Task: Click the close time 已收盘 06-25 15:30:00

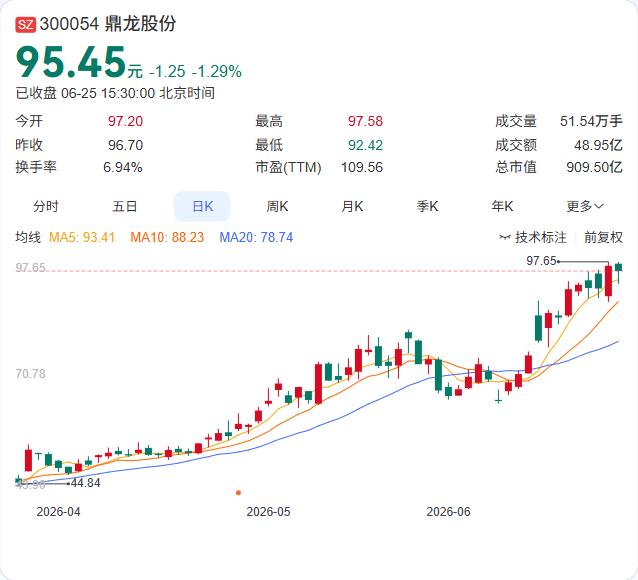Action: (85, 93)
